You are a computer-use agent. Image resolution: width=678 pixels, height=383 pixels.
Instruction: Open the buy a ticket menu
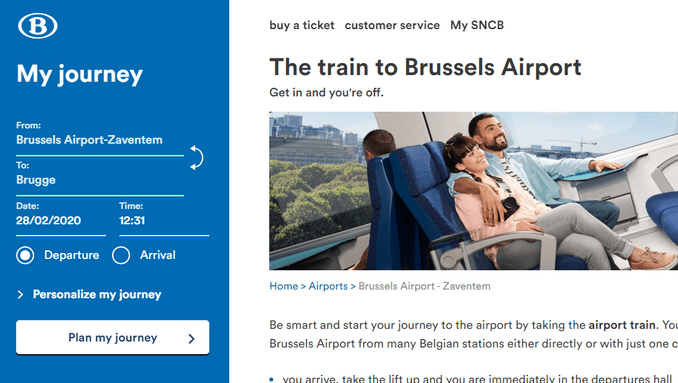click(x=302, y=26)
